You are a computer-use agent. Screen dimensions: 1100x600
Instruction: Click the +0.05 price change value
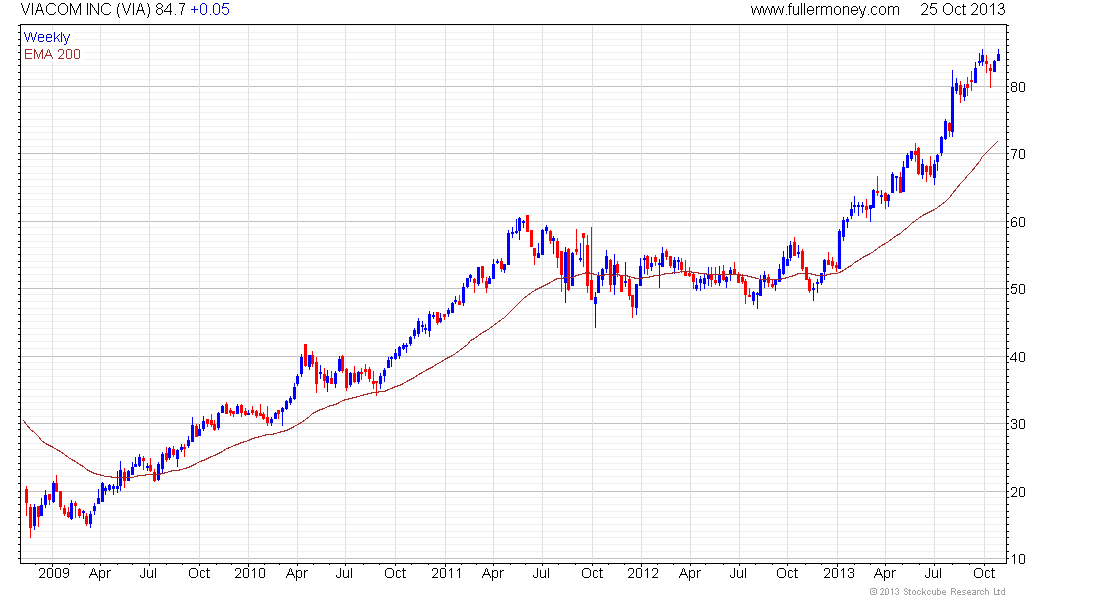(210, 10)
